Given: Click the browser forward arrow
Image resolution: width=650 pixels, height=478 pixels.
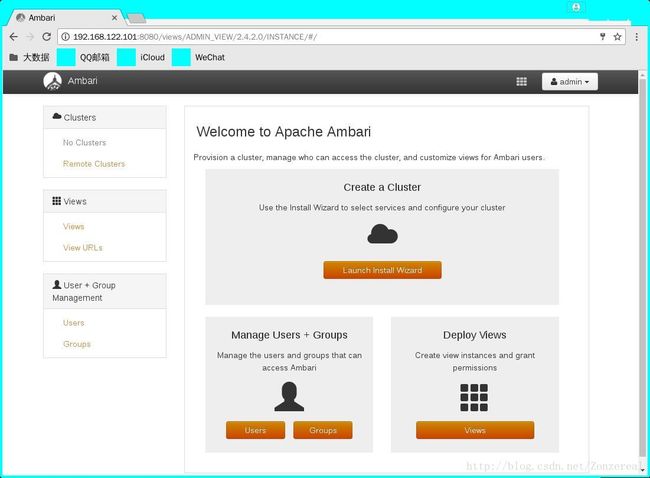Looking at the screenshot, I should pyautogui.click(x=30, y=37).
